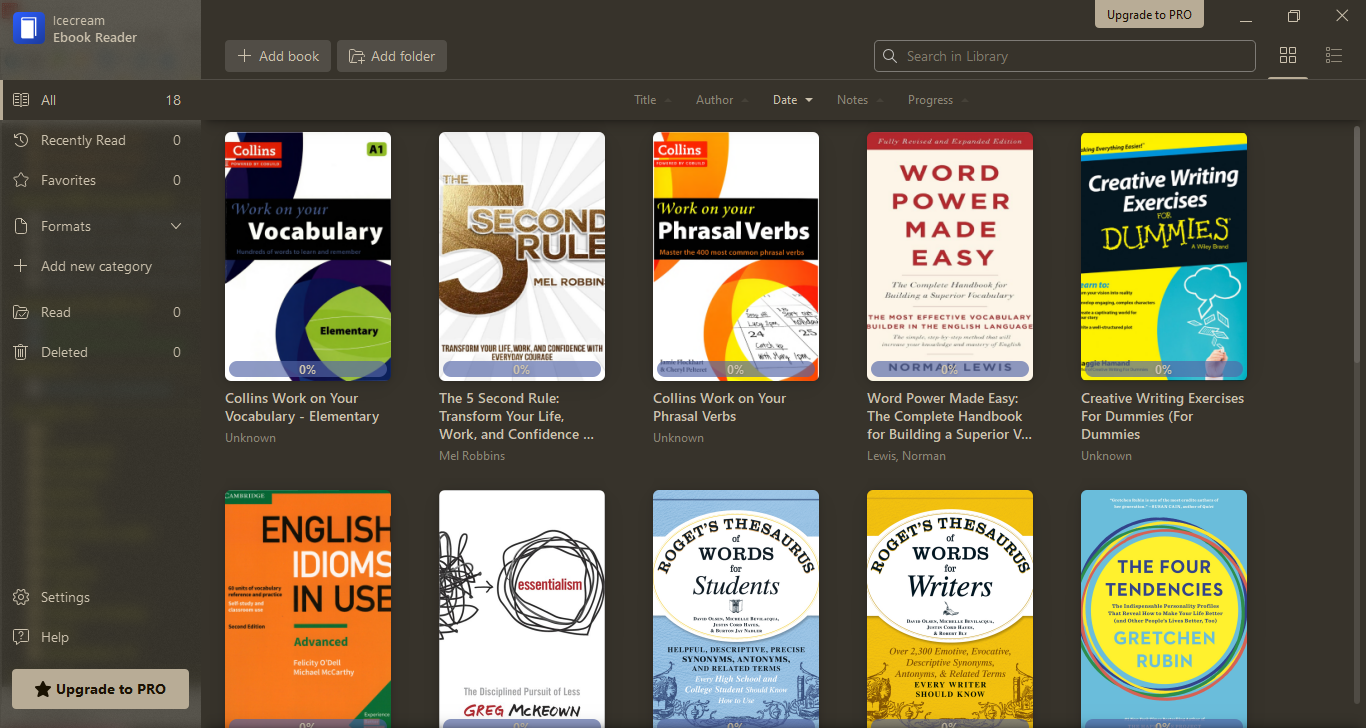
Task: Click title 'Collins Work on Your Phrasal Verbs'
Action: [719, 407]
